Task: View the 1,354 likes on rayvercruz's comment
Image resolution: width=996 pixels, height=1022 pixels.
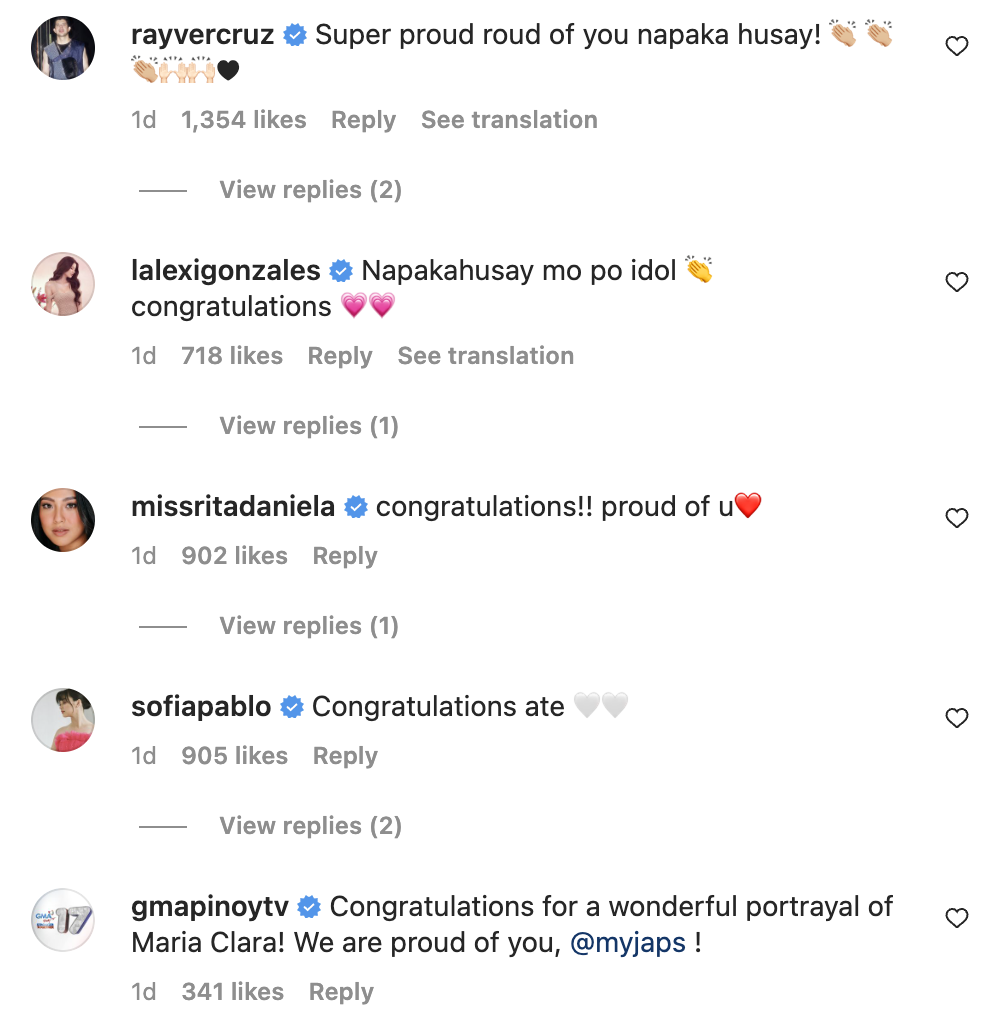Action: point(243,120)
